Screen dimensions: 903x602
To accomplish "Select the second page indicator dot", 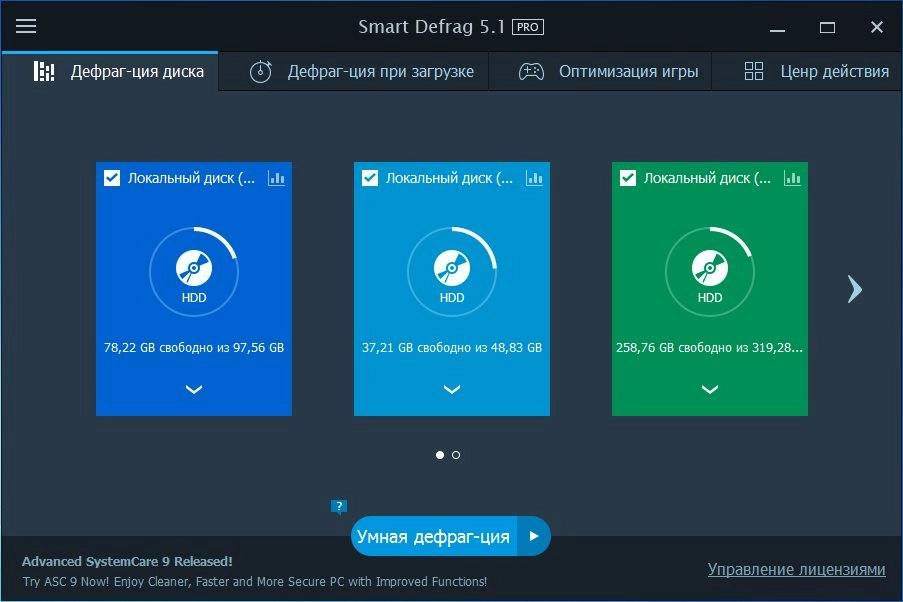I will (x=456, y=455).
